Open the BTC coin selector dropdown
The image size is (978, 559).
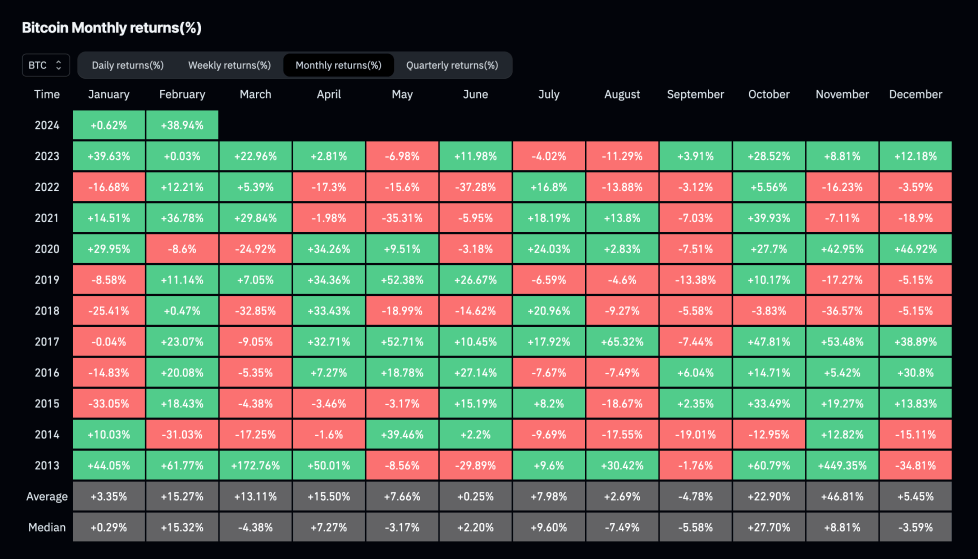coord(45,65)
